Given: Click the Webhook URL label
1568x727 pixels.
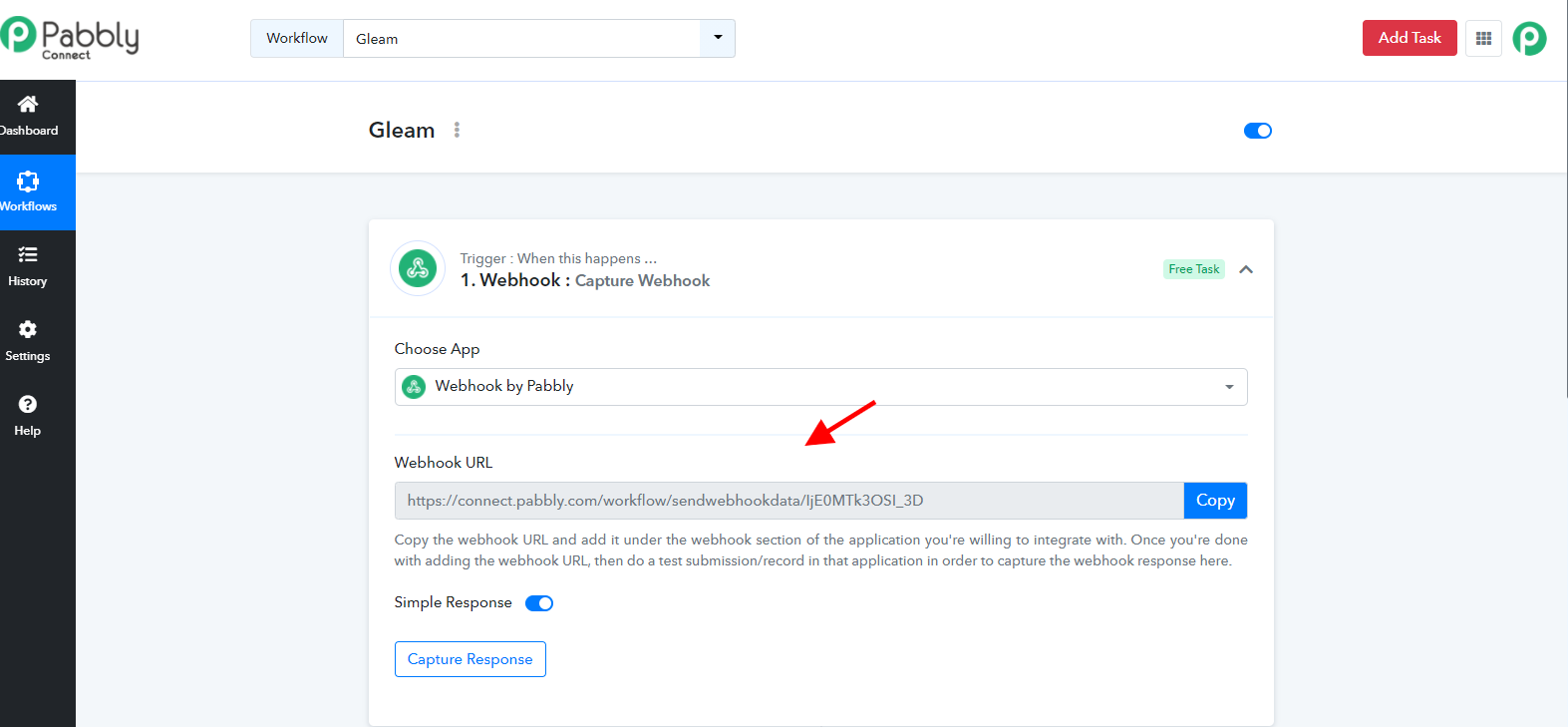Looking at the screenshot, I should click(x=444, y=463).
